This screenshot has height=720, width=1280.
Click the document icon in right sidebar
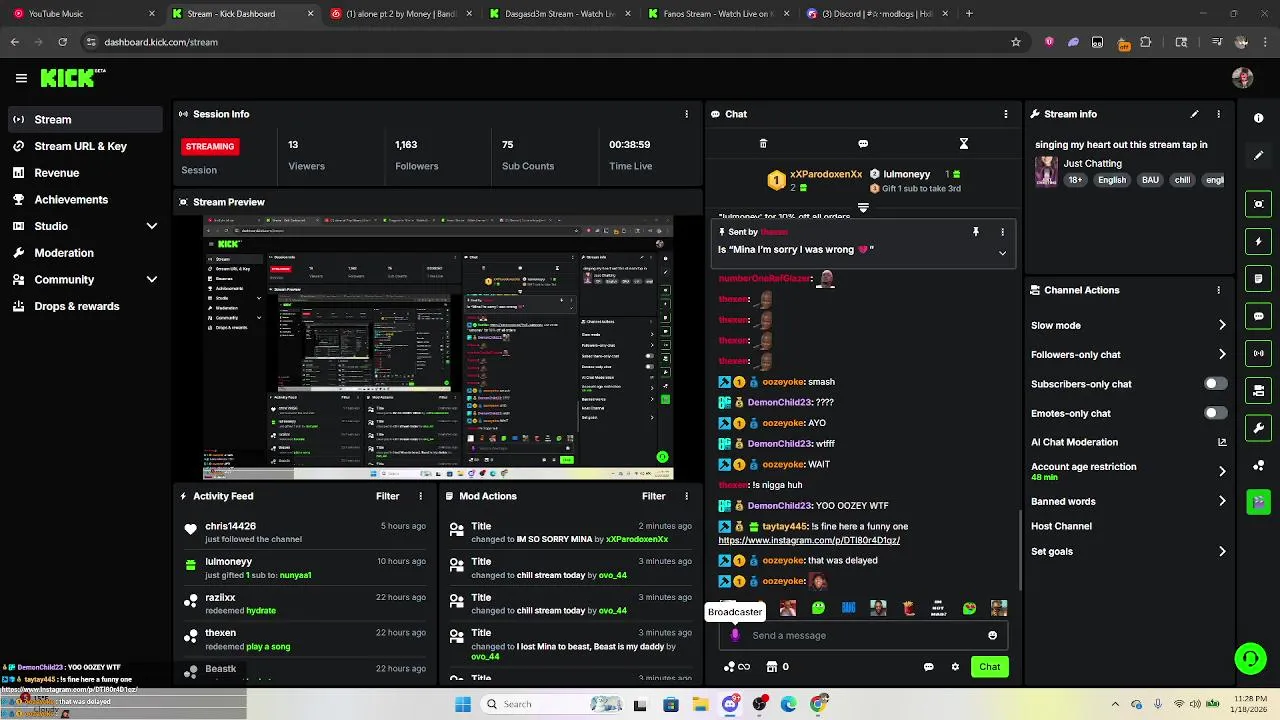coord(1258,278)
